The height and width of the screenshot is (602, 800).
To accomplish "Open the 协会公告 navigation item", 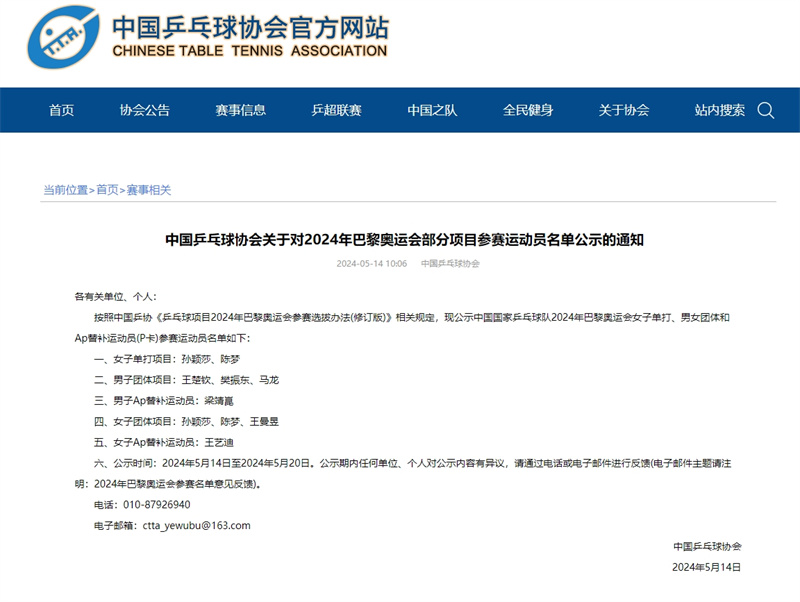I will pos(147,110).
